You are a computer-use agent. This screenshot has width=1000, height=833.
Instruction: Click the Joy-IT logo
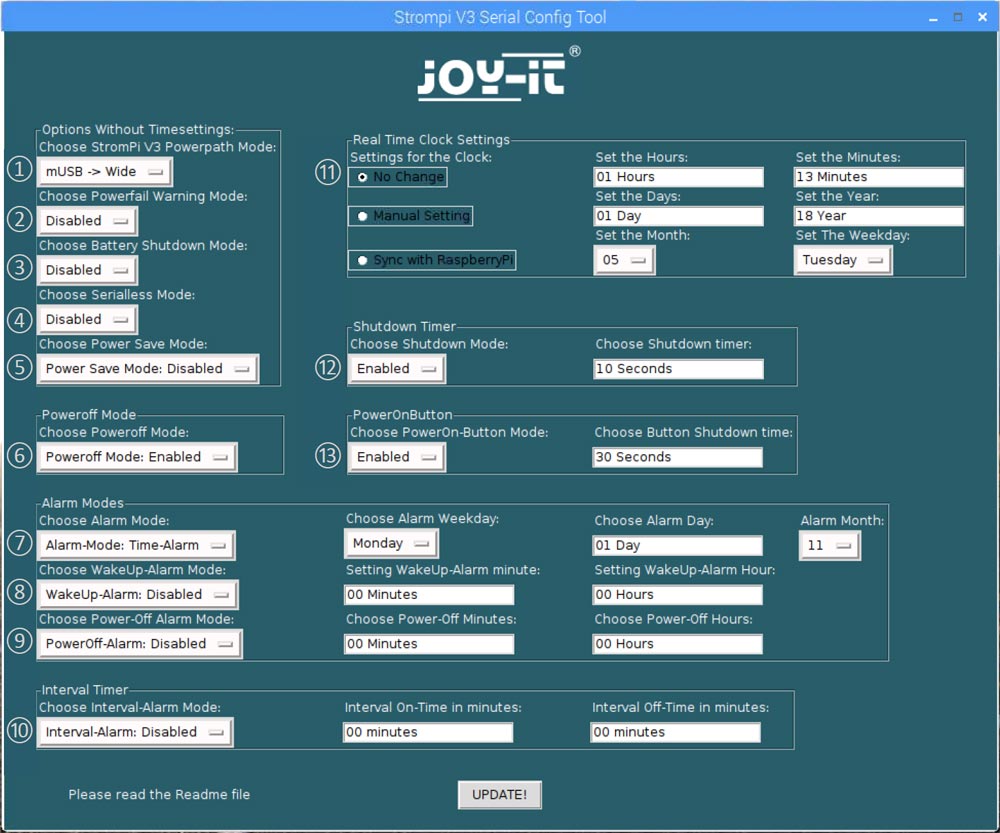499,74
